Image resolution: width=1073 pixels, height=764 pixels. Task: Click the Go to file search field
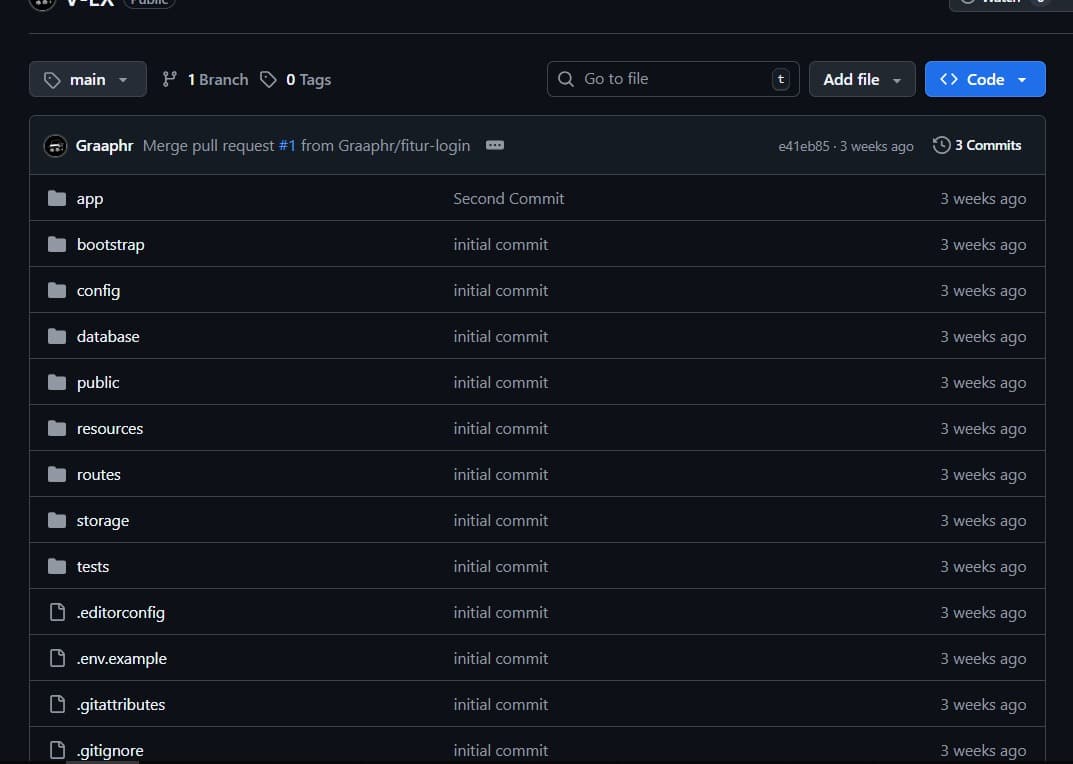pyautogui.click(x=670, y=79)
